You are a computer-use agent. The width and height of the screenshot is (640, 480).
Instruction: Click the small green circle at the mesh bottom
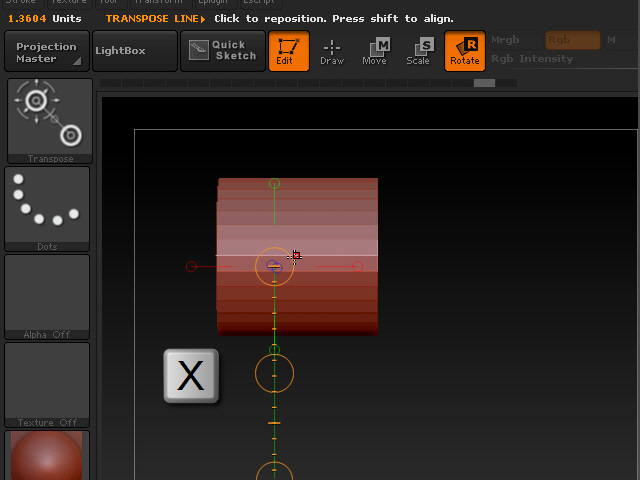pos(275,350)
